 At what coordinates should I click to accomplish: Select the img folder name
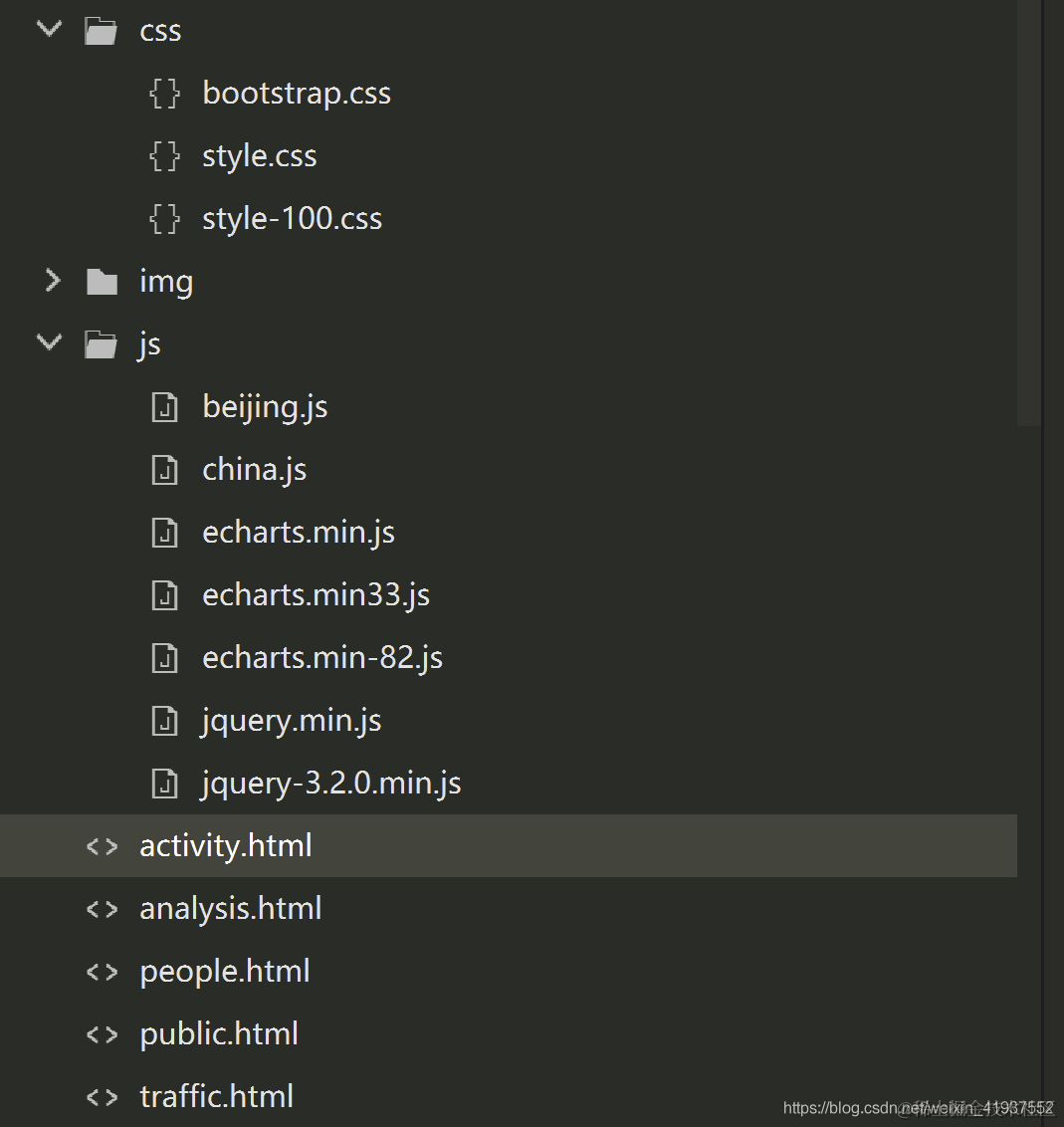point(166,282)
